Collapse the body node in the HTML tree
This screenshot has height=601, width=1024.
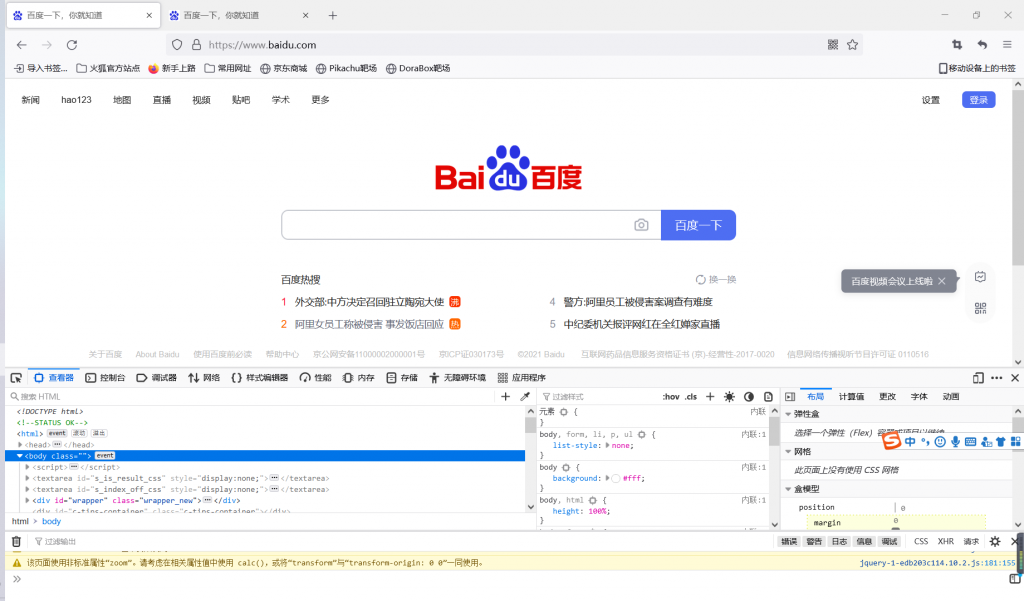tap(20, 456)
